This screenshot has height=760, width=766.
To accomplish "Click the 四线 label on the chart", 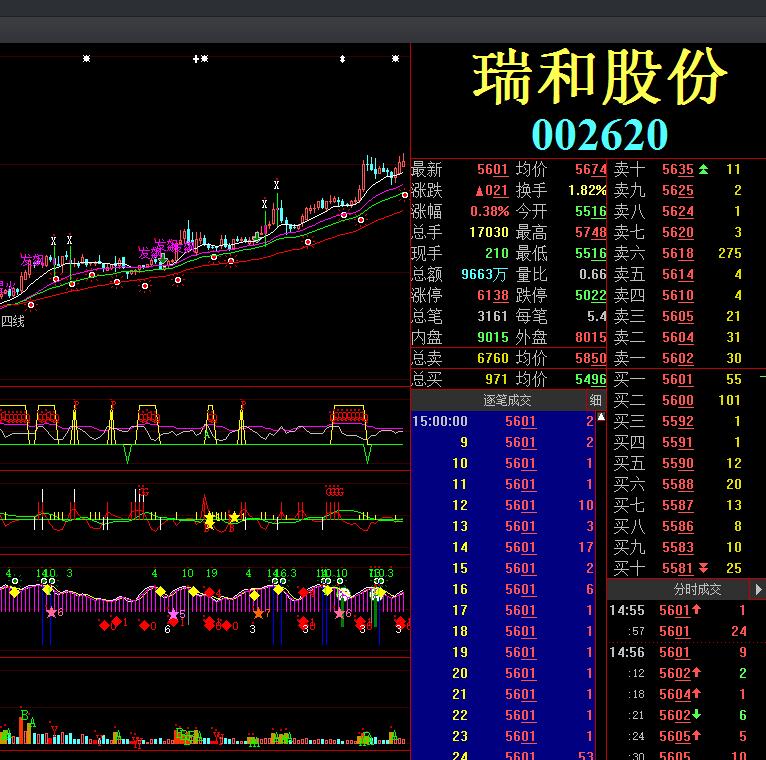I will click(x=13, y=321).
